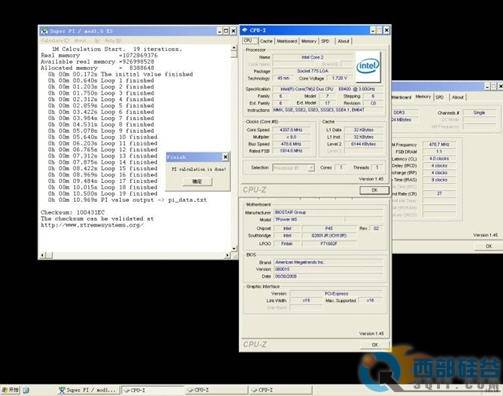Screen dimensions: 503x396
Task: Click the 'Loop 1 finished' line
Action: pyautogui.click(x=101, y=80)
